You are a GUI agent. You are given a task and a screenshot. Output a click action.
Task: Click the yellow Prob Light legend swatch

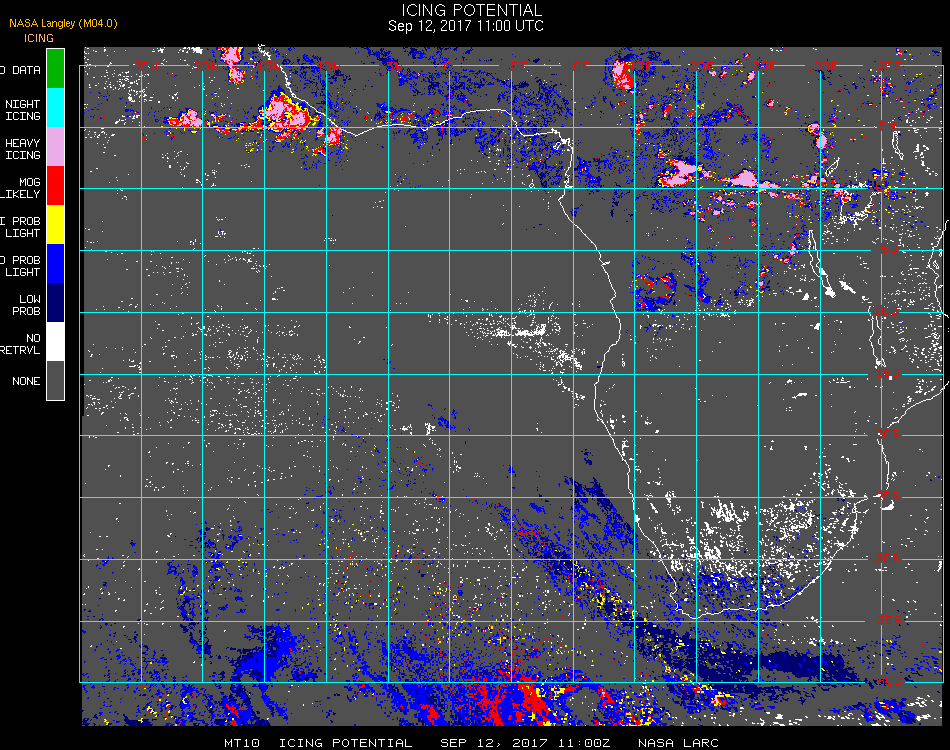pos(55,225)
